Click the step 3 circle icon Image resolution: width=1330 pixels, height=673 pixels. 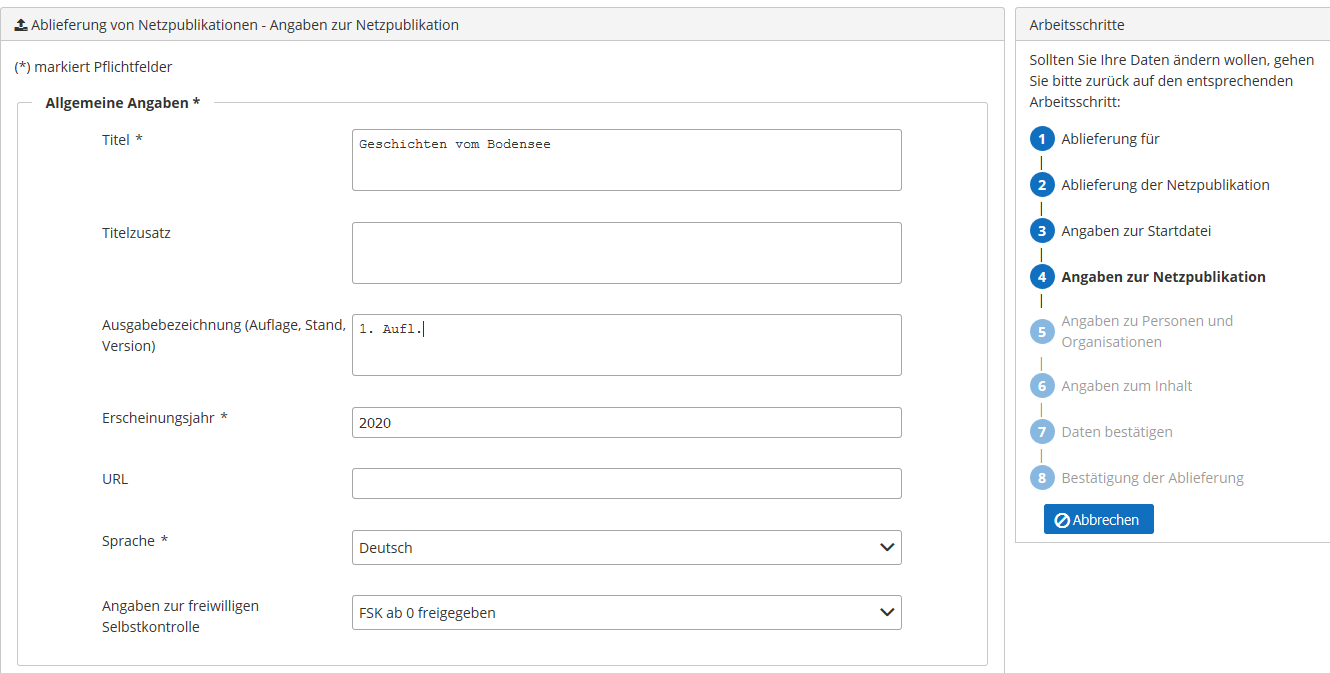1042,231
